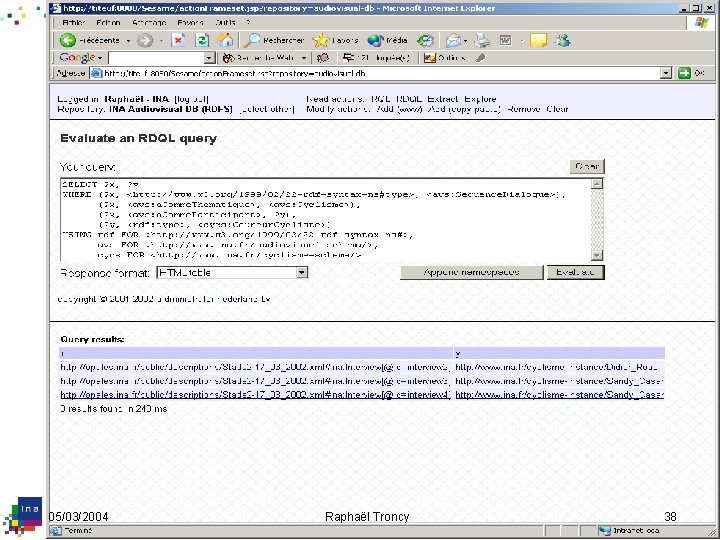Click the Intranet zone status icon

tap(604, 531)
